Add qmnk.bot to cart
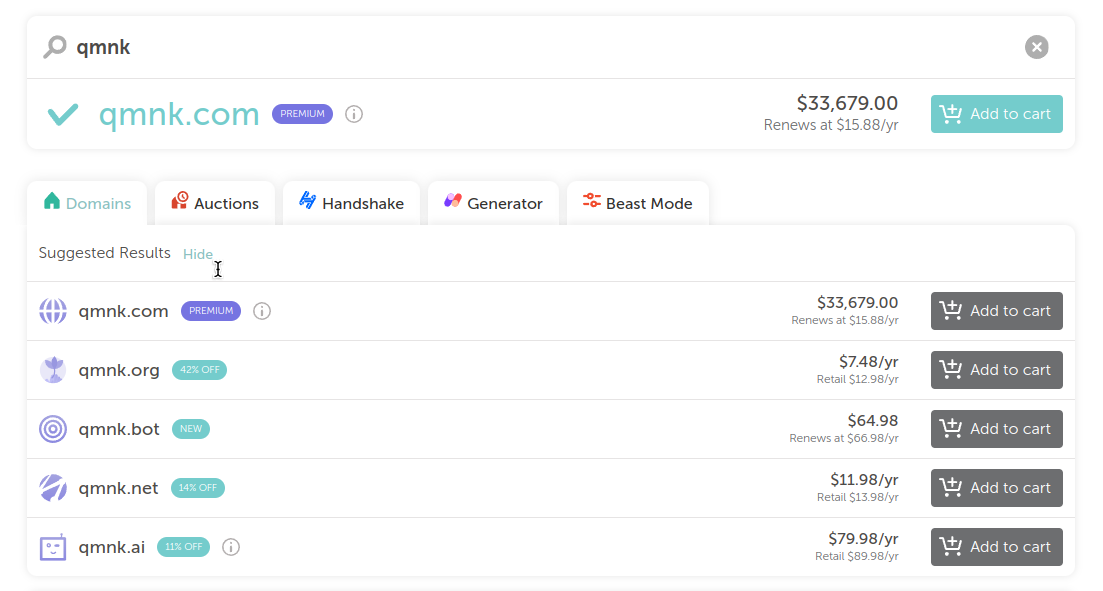This screenshot has height=591, width=1103. pos(996,429)
